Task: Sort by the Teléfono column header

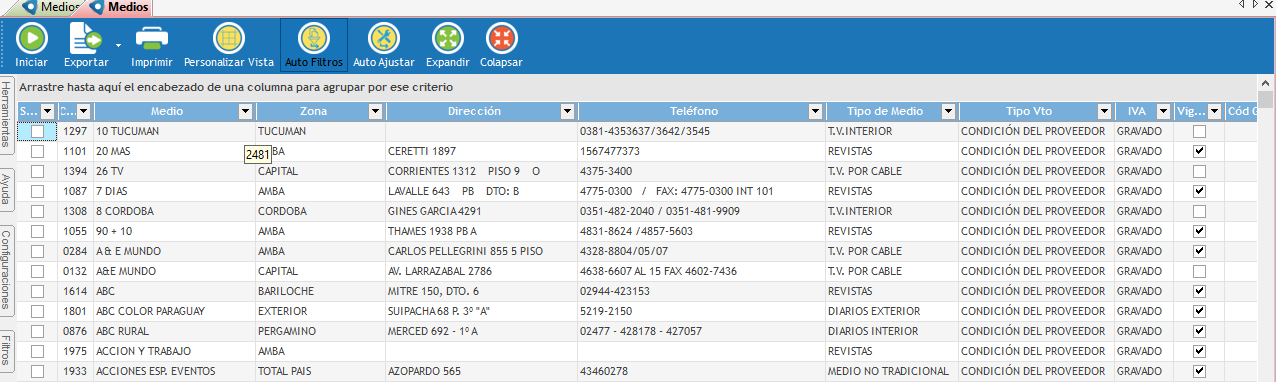Action: pyautogui.click(x=694, y=111)
